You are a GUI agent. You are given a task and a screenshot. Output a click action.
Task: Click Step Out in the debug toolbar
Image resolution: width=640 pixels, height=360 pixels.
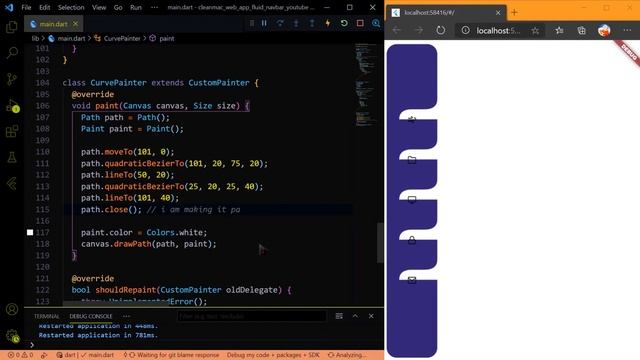[x=312, y=24]
